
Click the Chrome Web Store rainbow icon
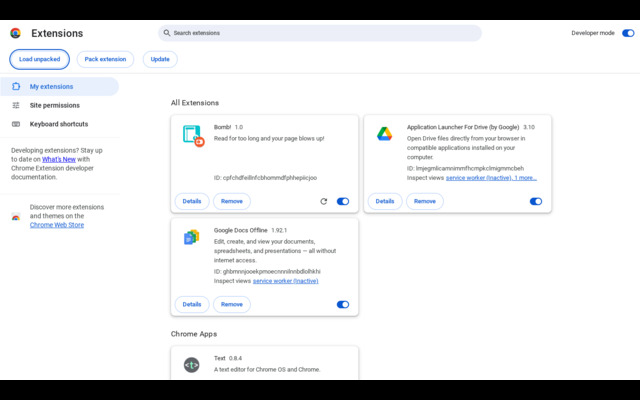coord(16,217)
